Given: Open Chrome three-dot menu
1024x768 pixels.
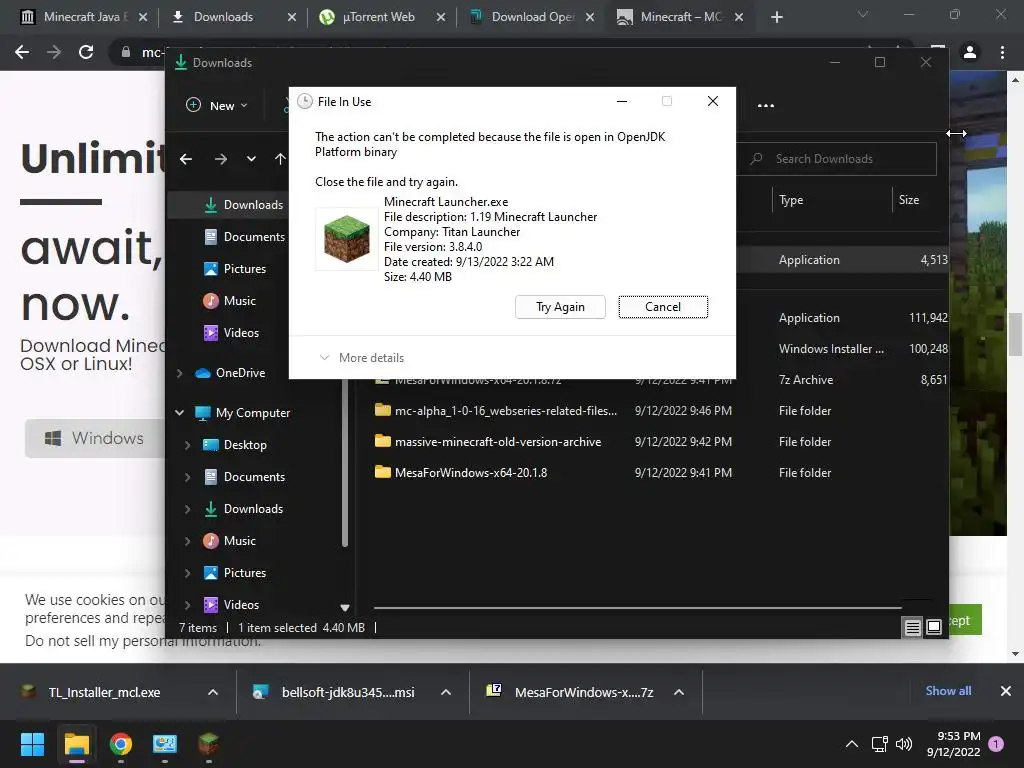Looking at the screenshot, I should (1002, 52).
